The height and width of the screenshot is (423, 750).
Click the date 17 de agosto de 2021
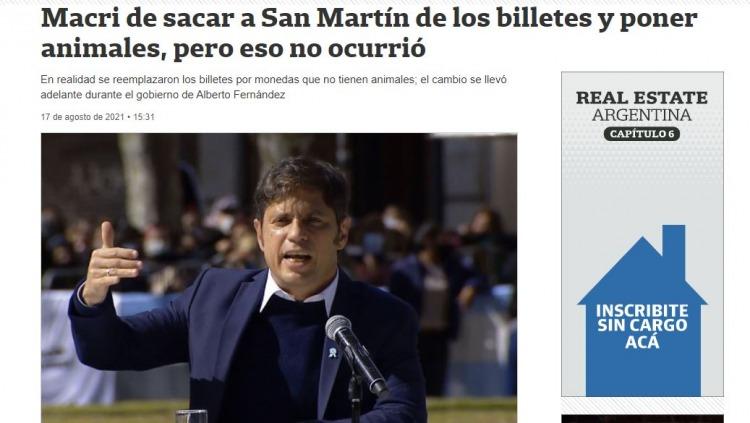point(82,117)
